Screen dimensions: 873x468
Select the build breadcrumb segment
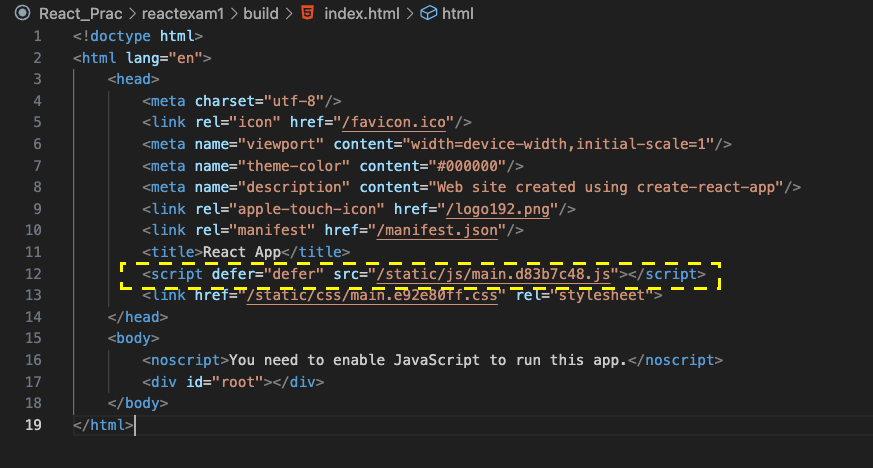pos(261,13)
